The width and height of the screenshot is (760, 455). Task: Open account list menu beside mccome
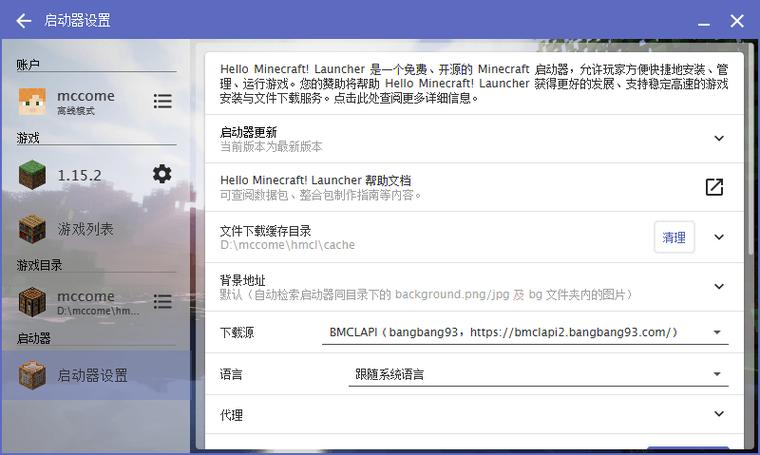(x=162, y=101)
